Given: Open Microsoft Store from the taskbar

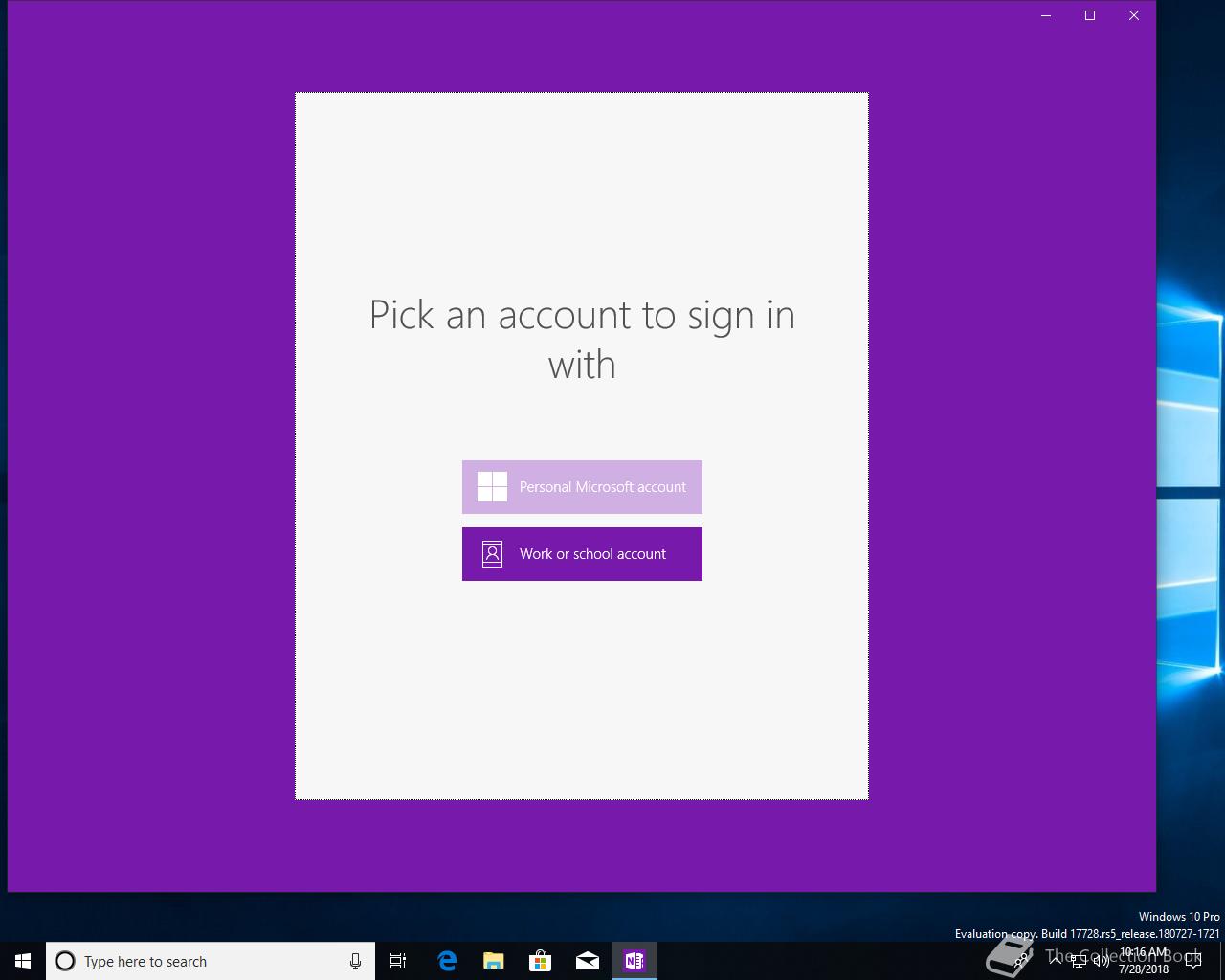Looking at the screenshot, I should click(541, 961).
